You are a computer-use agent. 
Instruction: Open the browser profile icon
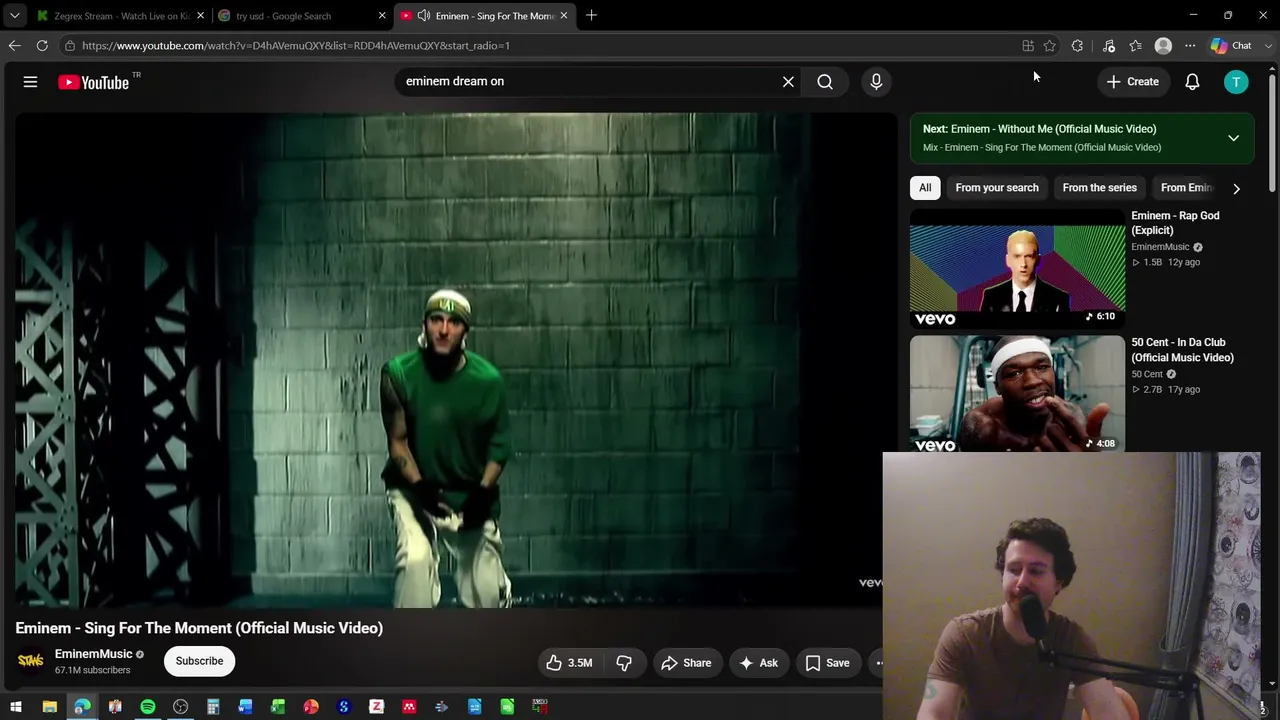(1163, 45)
